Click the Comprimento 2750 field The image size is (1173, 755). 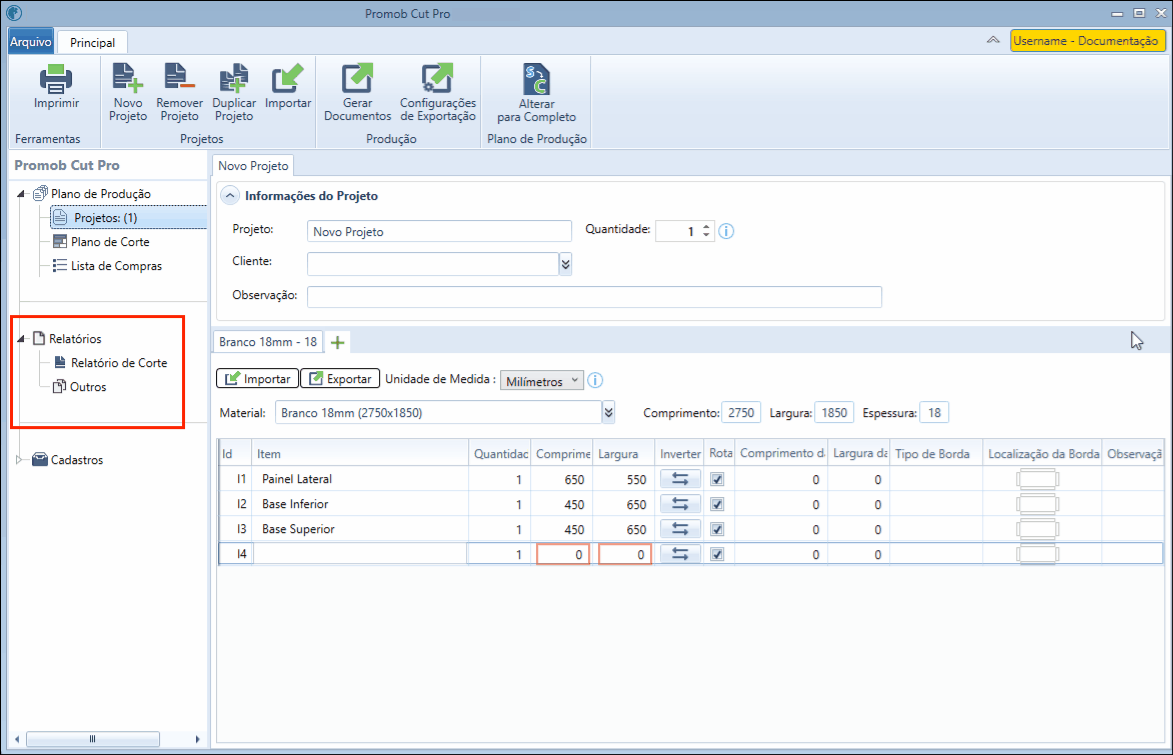tap(741, 412)
